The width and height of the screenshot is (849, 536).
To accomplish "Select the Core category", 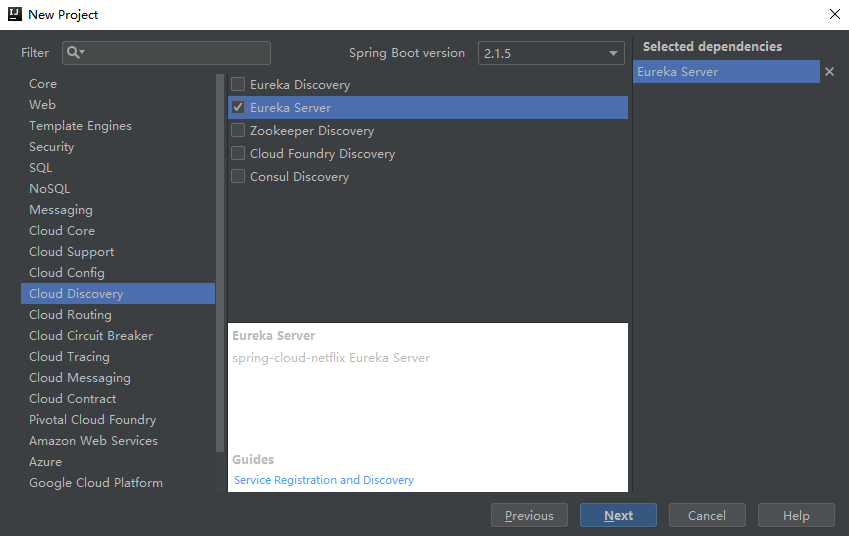I will tap(118, 84).
